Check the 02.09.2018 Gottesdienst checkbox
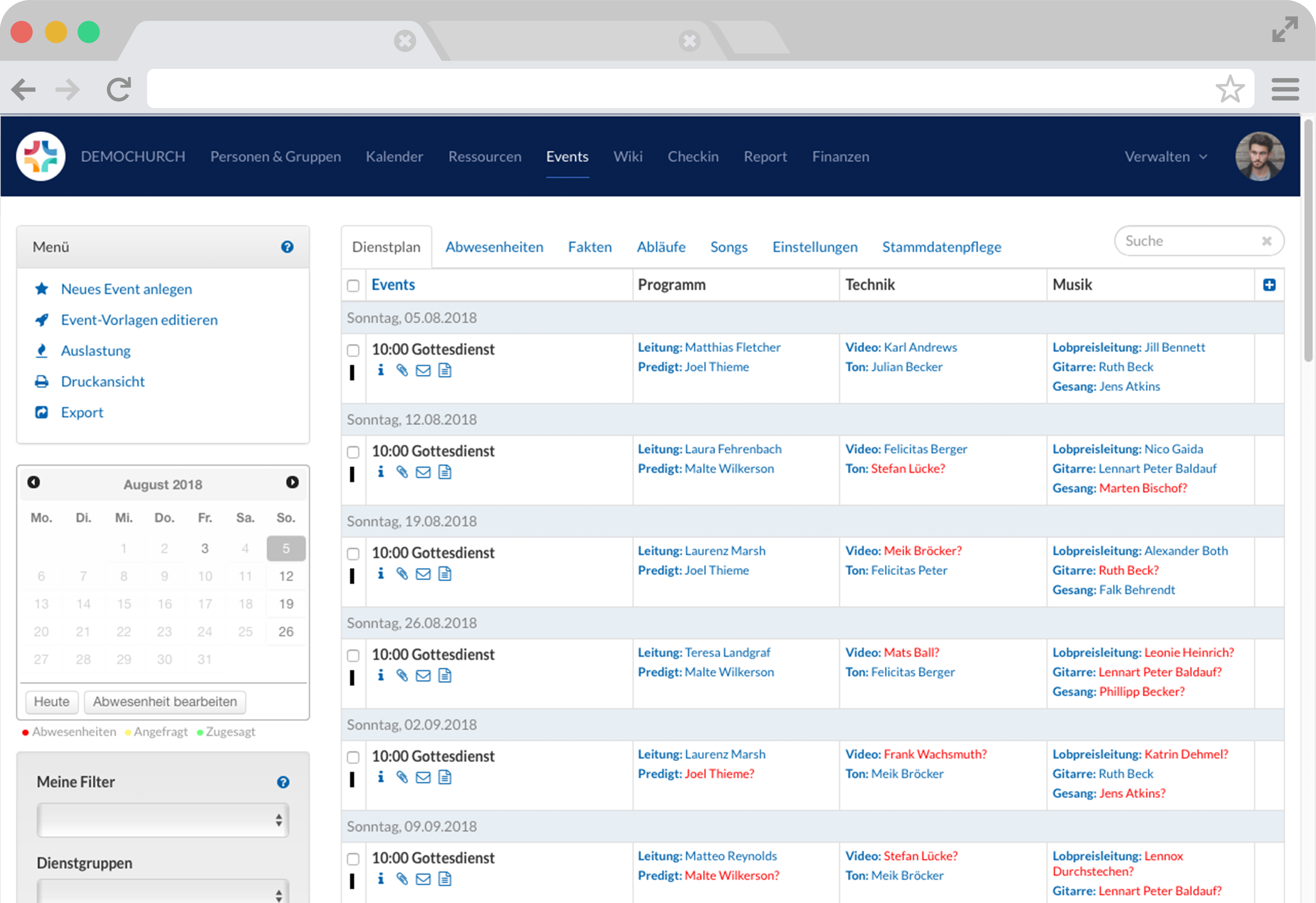This screenshot has height=903, width=1316. [353, 757]
